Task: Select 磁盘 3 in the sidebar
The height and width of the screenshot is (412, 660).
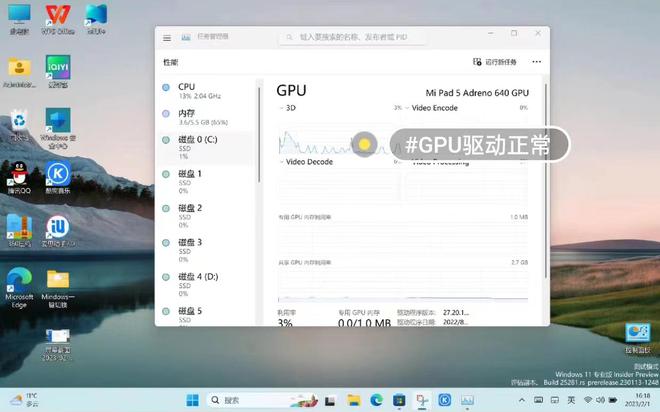Action: (x=206, y=250)
